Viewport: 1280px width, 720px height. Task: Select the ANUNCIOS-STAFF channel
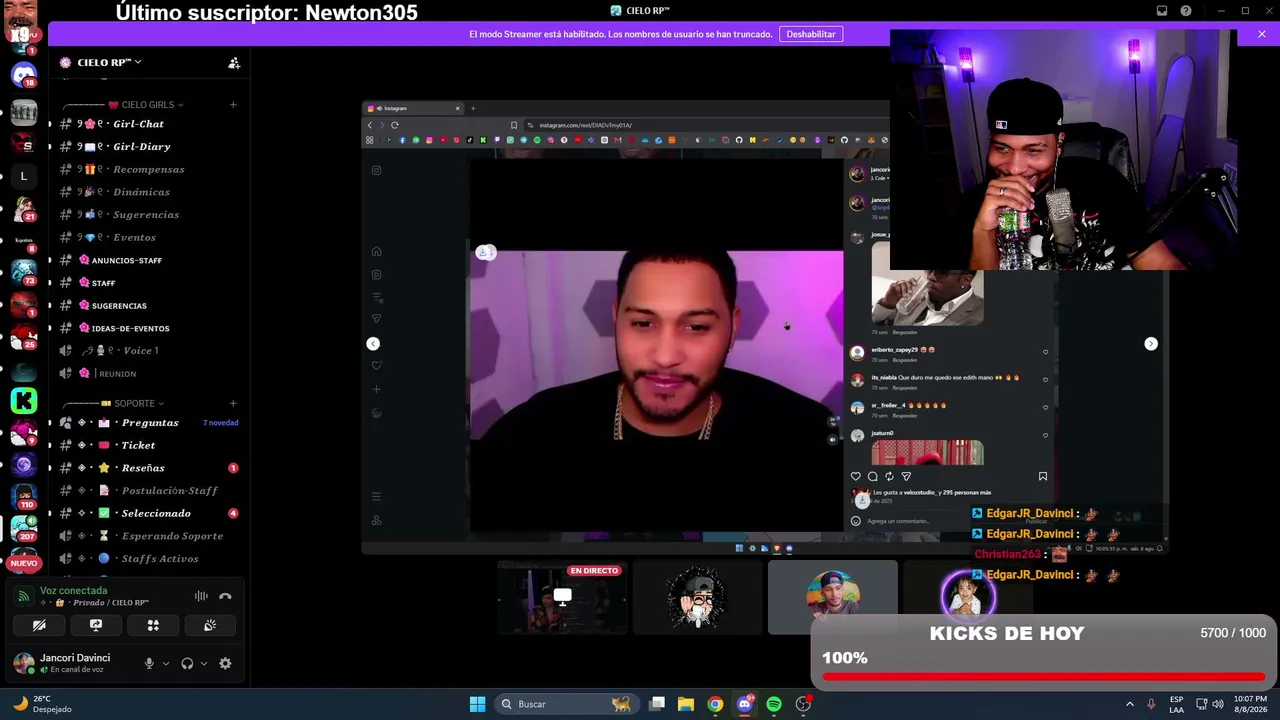tap(148, 260)
